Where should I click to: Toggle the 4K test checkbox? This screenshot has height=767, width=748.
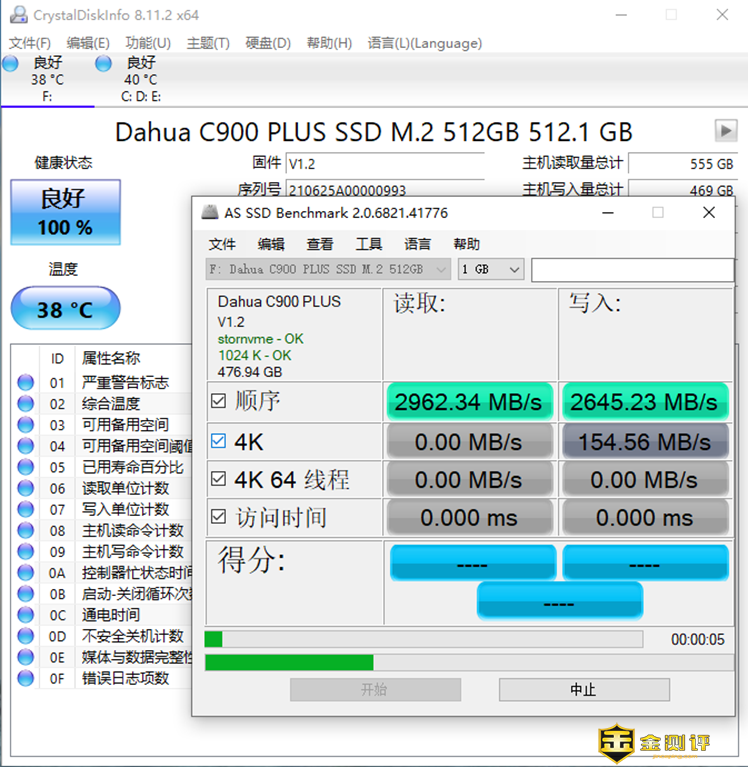coord(219,441)
